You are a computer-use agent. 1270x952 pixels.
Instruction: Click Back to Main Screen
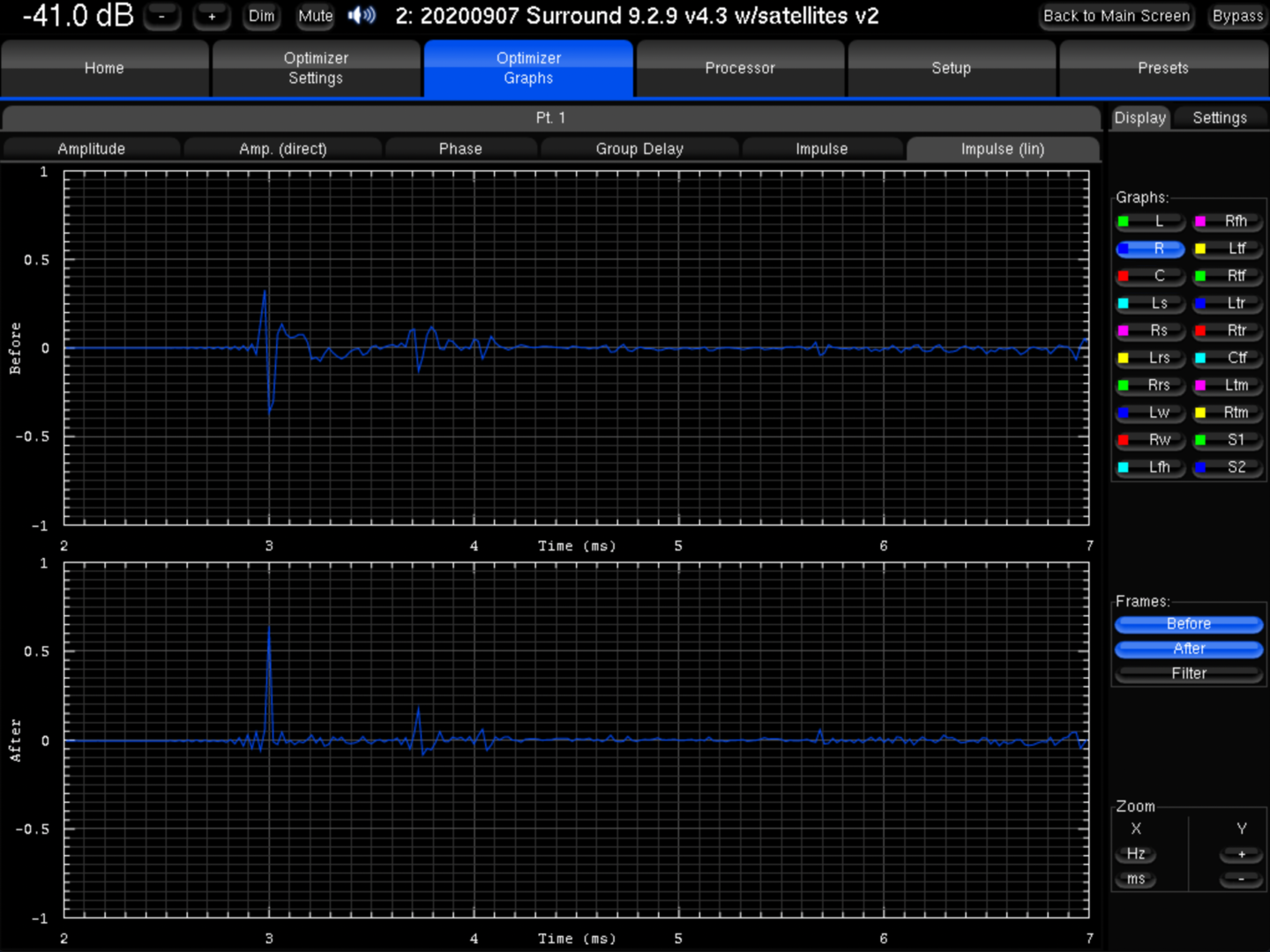tap(1117, 16)
